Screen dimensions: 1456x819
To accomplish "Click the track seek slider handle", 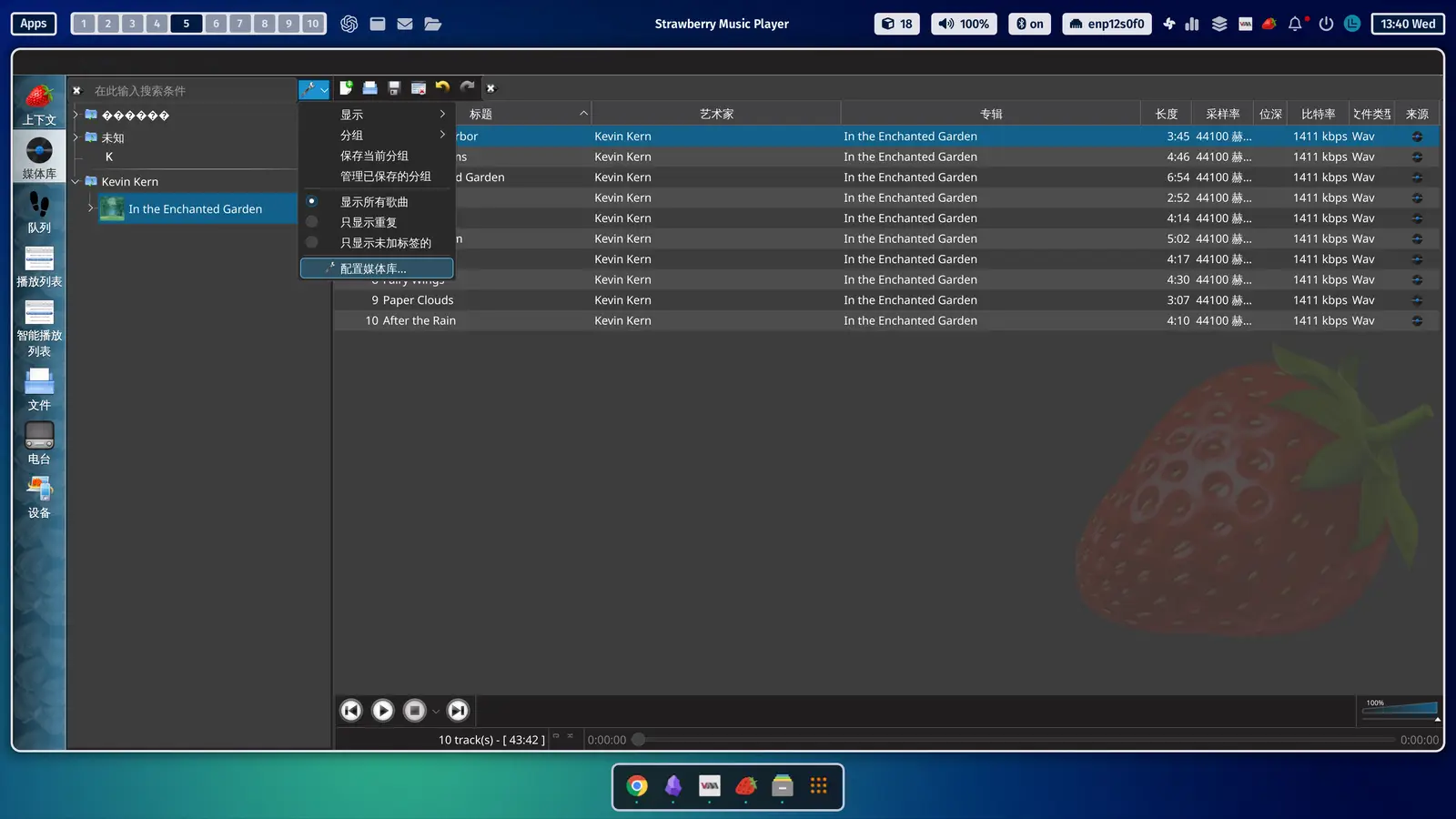I will tap(639, 740).
